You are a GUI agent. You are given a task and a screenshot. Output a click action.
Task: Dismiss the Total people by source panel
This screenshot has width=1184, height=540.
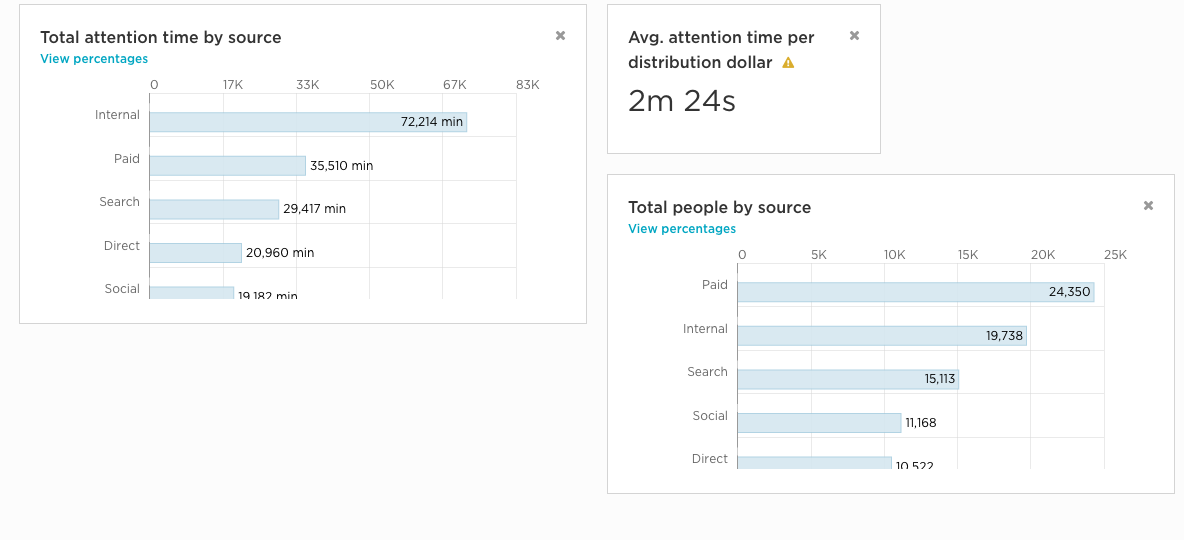(x=1148, y=206)
